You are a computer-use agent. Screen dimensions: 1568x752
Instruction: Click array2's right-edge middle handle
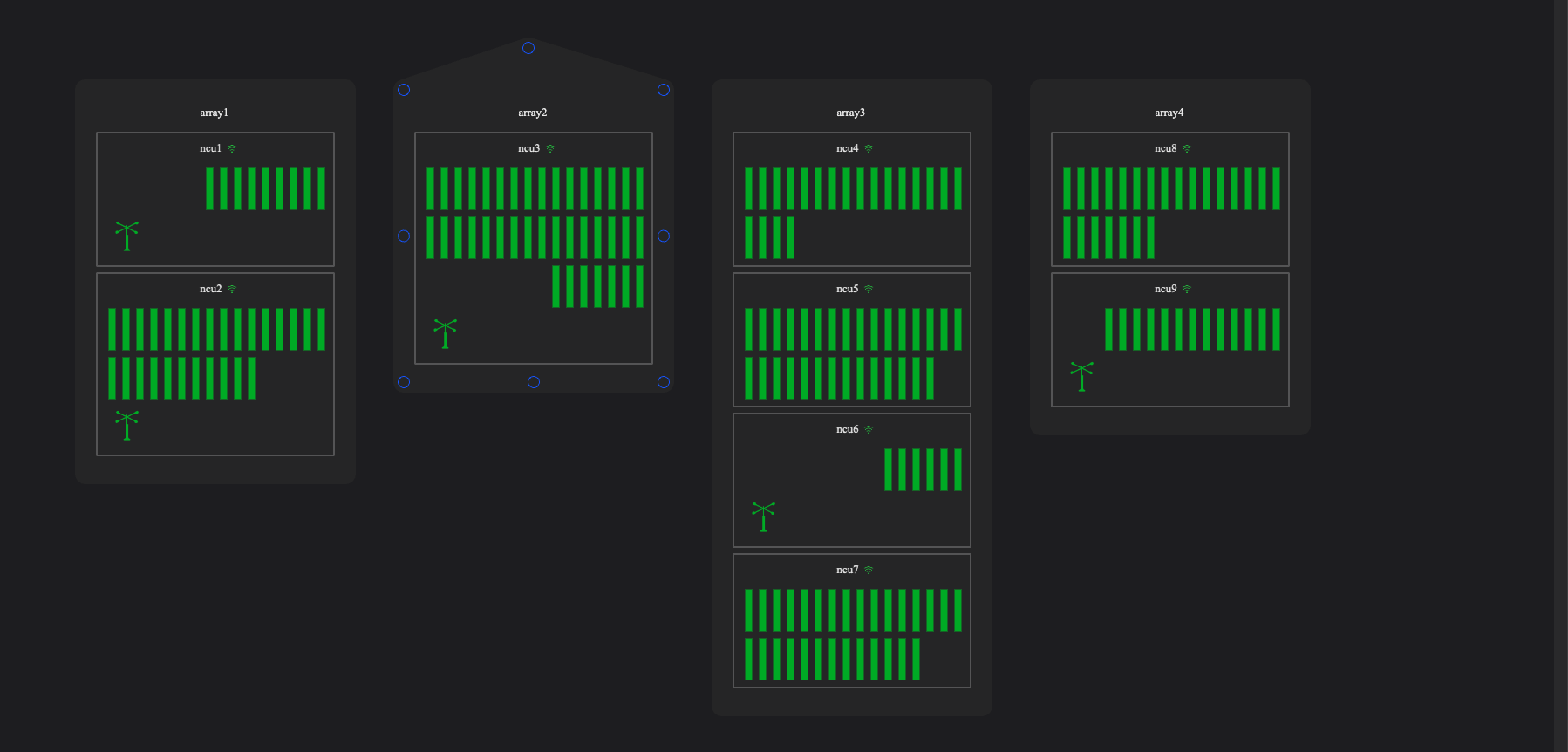(664, 236)
